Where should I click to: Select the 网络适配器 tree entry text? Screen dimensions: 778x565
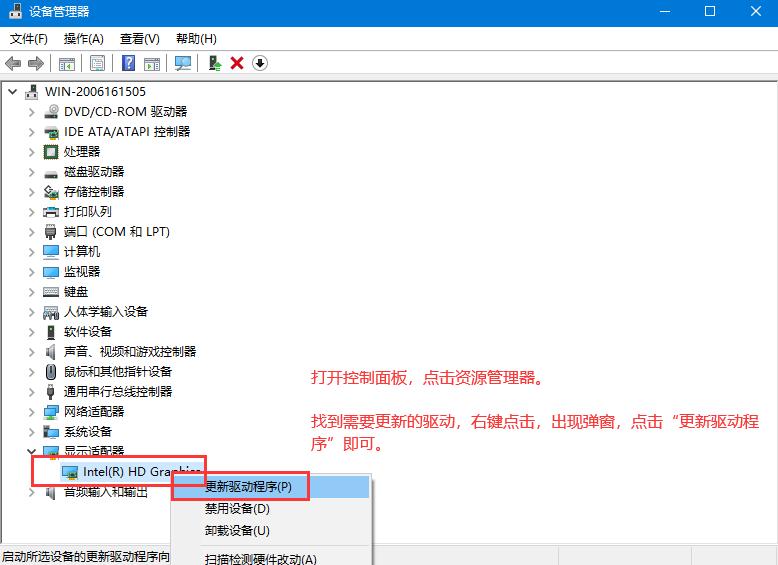coord(94,412)
